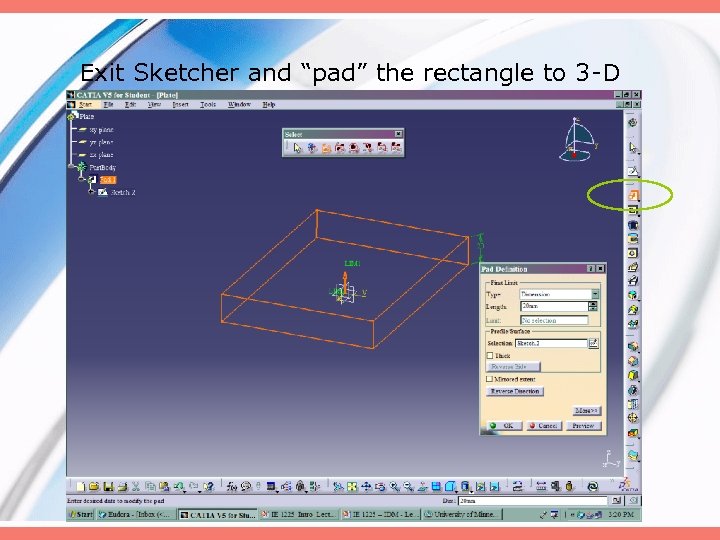Click the Hole icon in right toolbar
The image size is (720, 540).
[x=633, y=253]
